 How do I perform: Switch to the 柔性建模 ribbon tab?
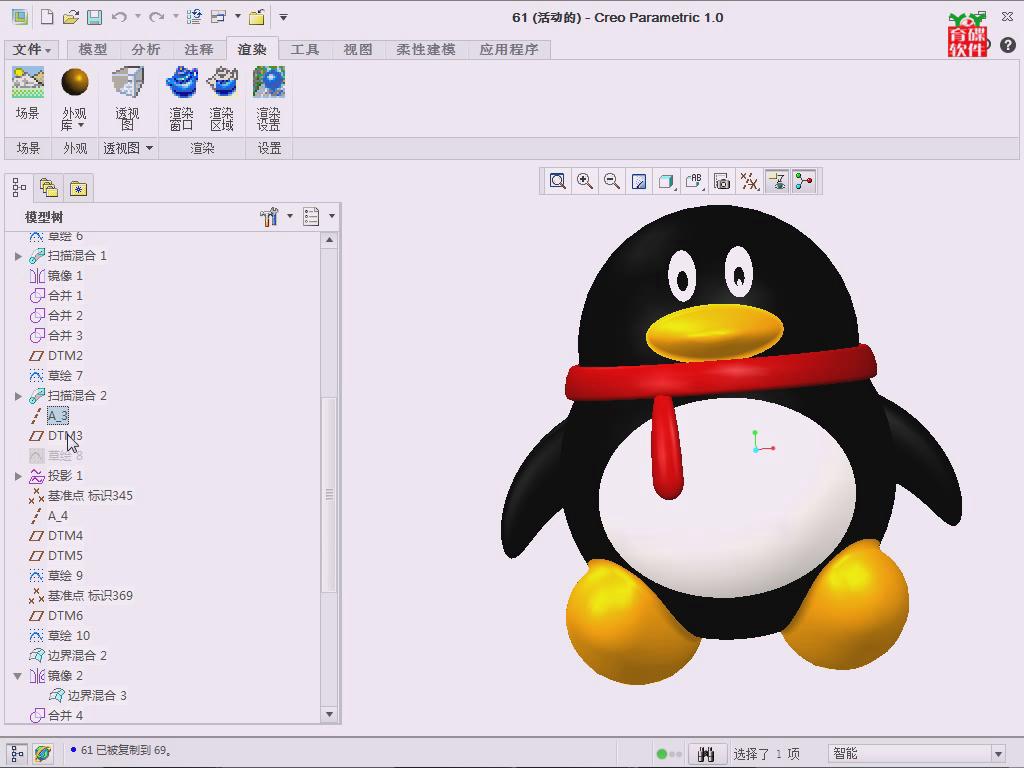point(426,50)
